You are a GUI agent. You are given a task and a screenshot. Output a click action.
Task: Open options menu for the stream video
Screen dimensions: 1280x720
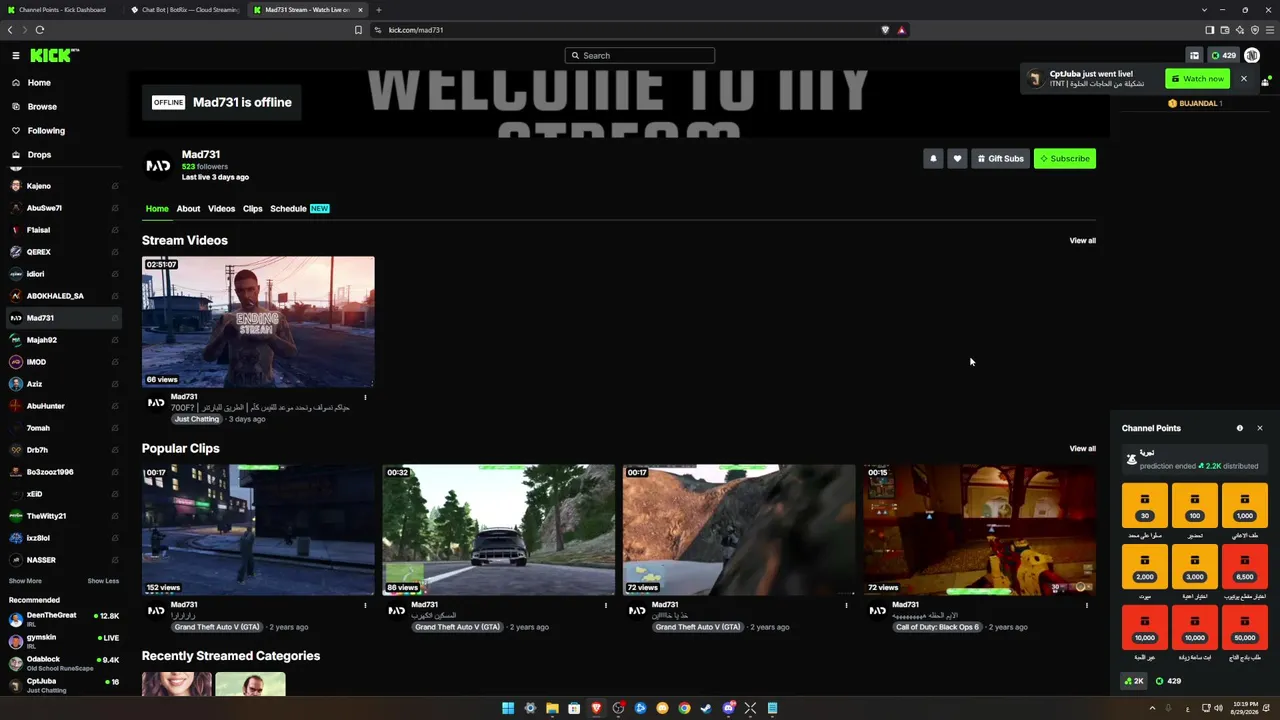[365, 397]
